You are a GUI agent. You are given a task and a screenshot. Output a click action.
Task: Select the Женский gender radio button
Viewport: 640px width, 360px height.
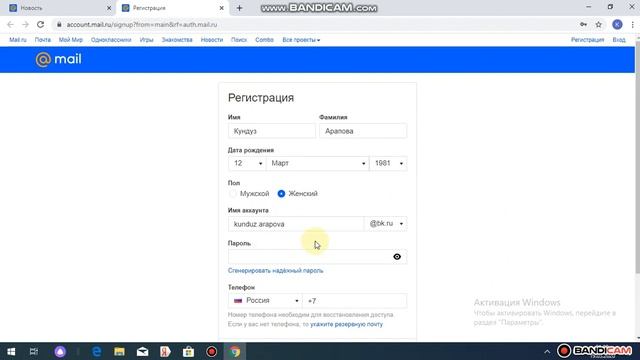coord(281,193)
